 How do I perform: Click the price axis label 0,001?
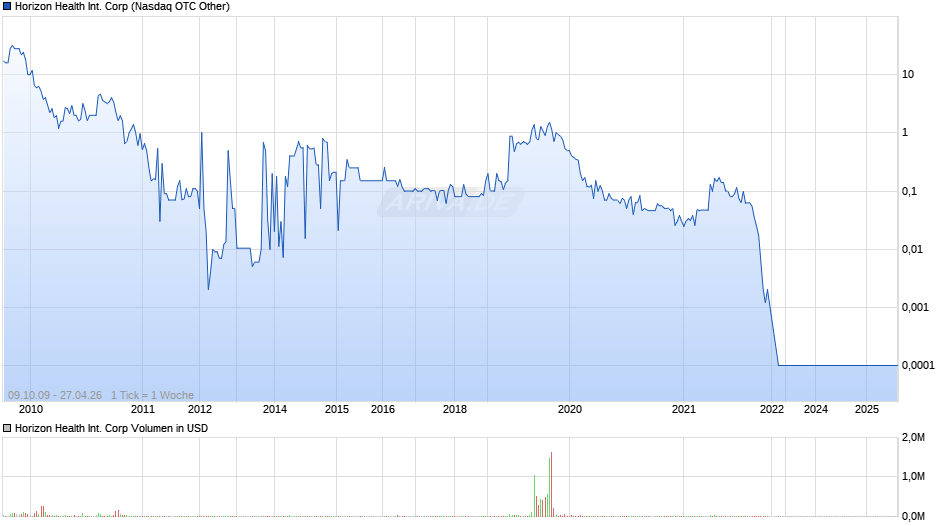(x=915, y=307)
